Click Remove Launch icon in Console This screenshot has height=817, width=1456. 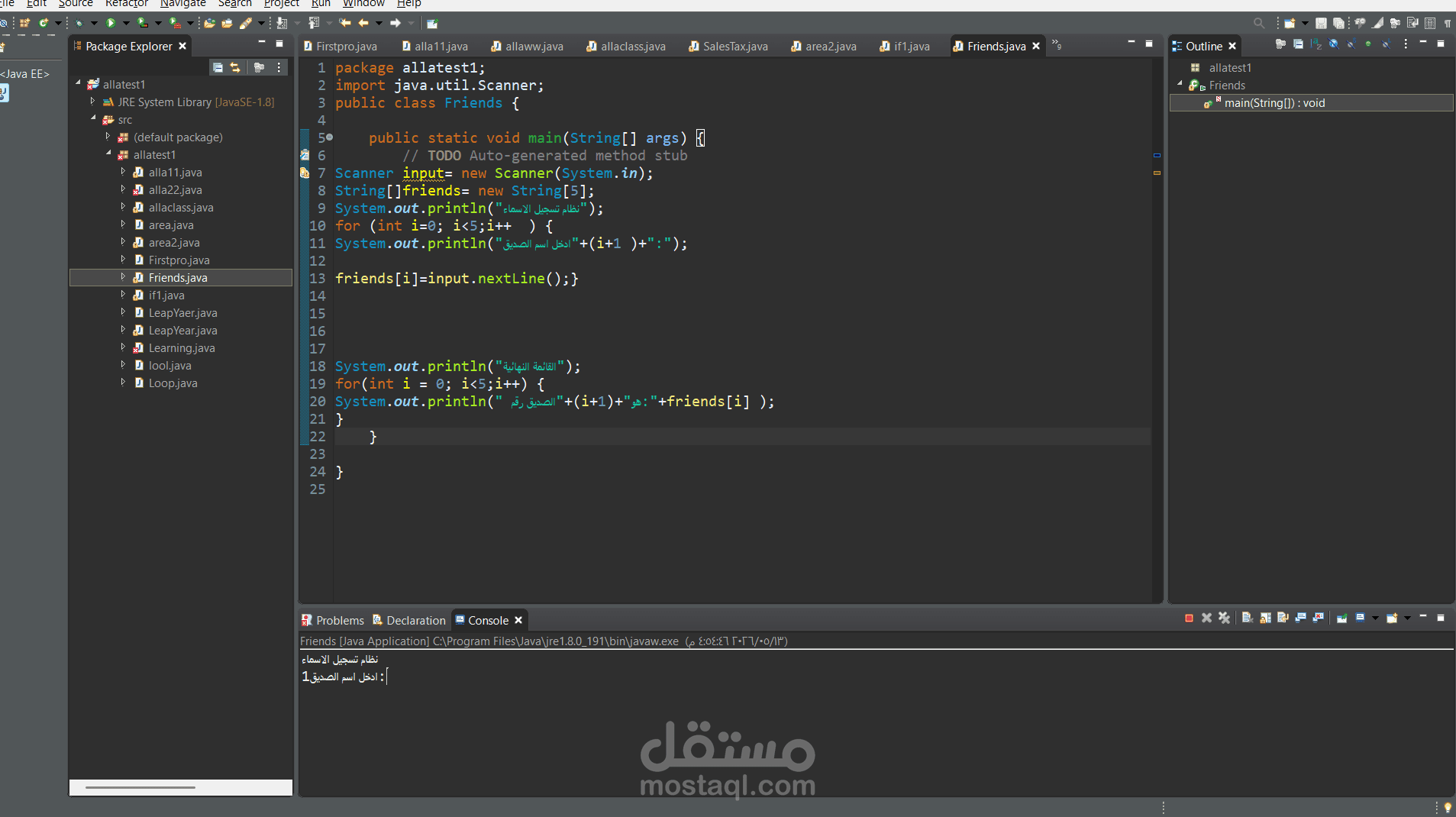(1206, 618)
